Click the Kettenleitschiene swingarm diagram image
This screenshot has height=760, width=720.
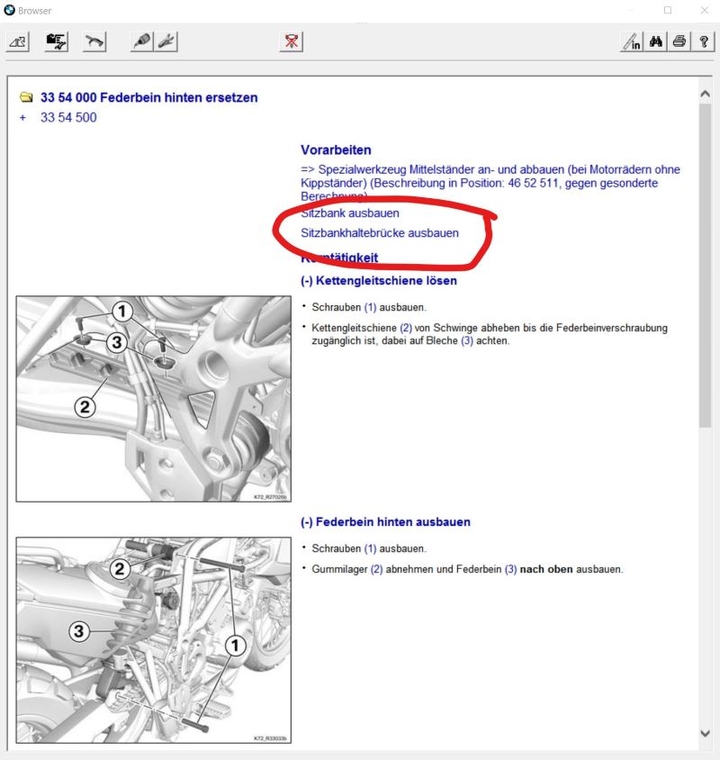tap(154, 399)
